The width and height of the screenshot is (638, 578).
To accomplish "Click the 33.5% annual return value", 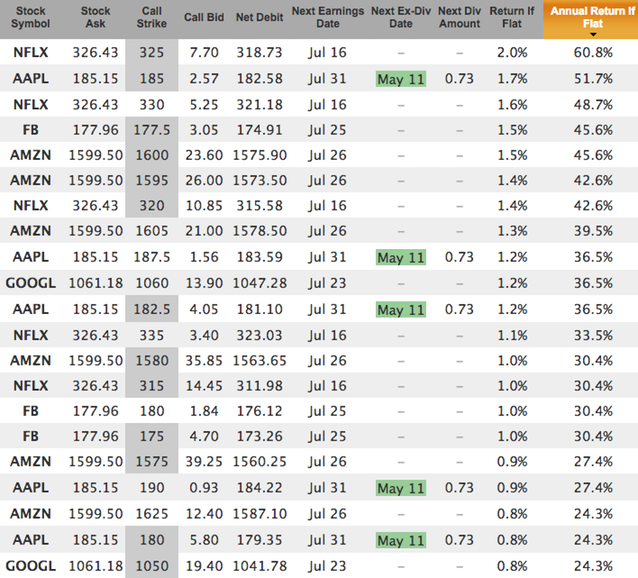I will pos(593,335).
